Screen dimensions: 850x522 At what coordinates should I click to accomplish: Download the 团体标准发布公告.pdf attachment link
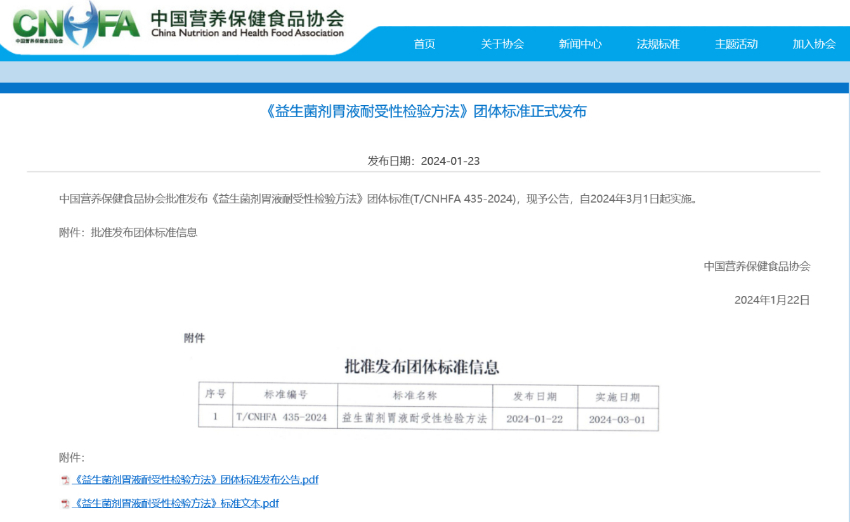(x=196, y=480)
